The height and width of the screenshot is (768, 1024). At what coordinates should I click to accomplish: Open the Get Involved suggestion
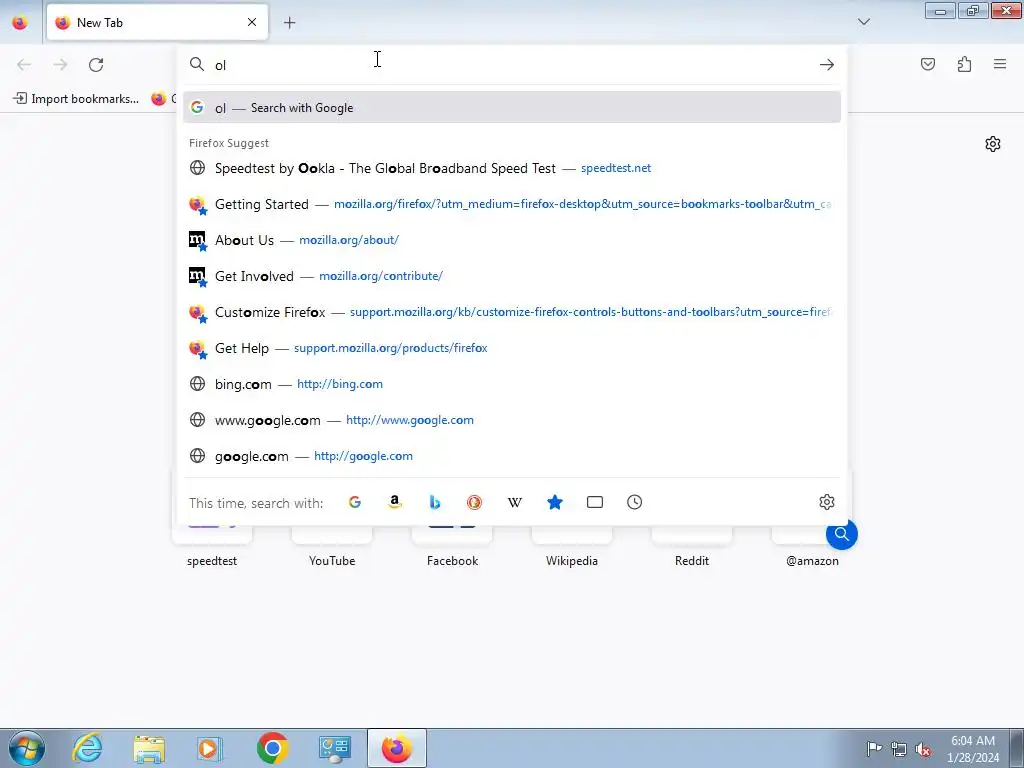511,276
